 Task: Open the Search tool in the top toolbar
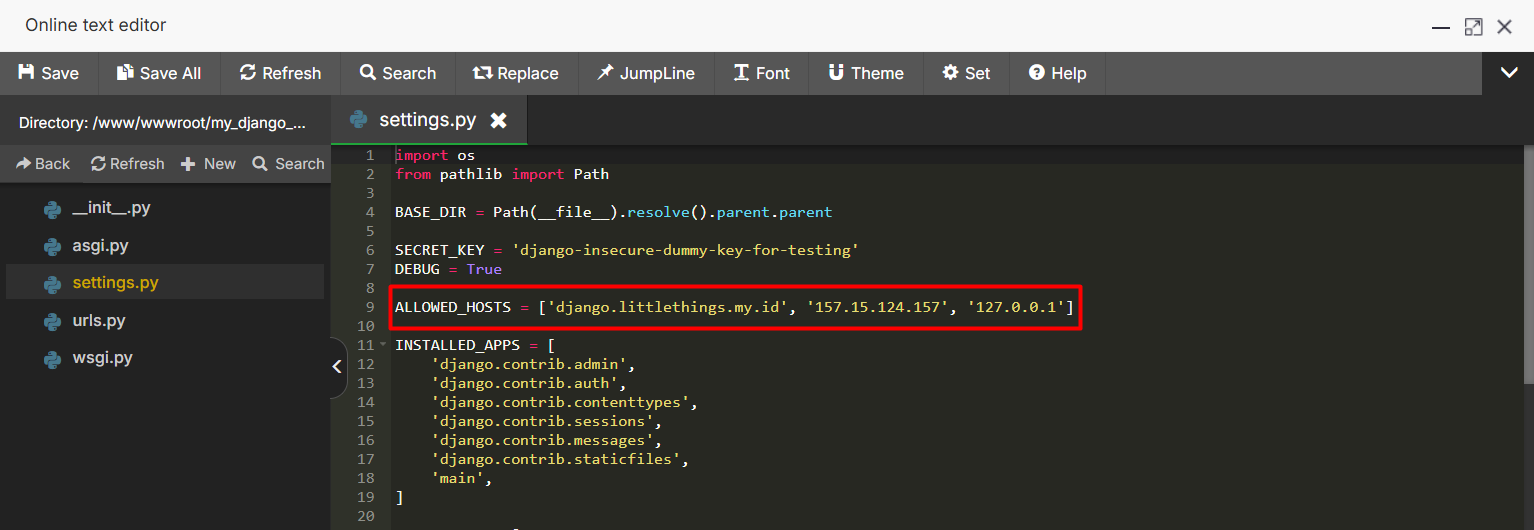[x=397, y=73]
